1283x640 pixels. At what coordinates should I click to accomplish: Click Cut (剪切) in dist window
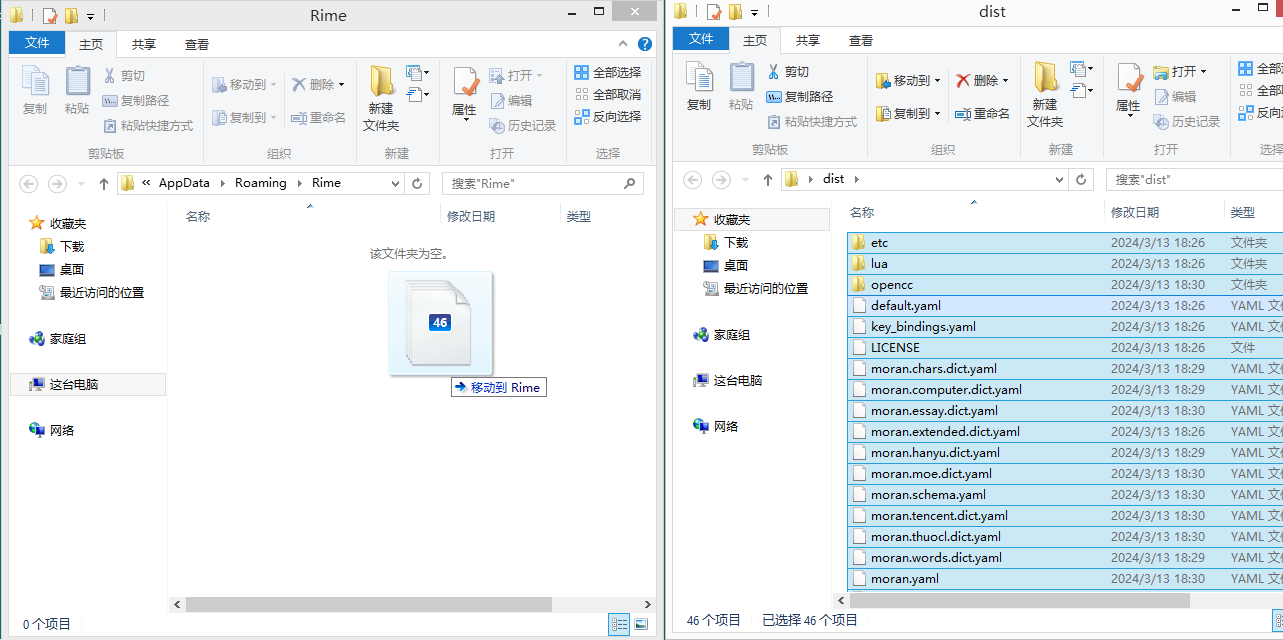coord(788,72)
